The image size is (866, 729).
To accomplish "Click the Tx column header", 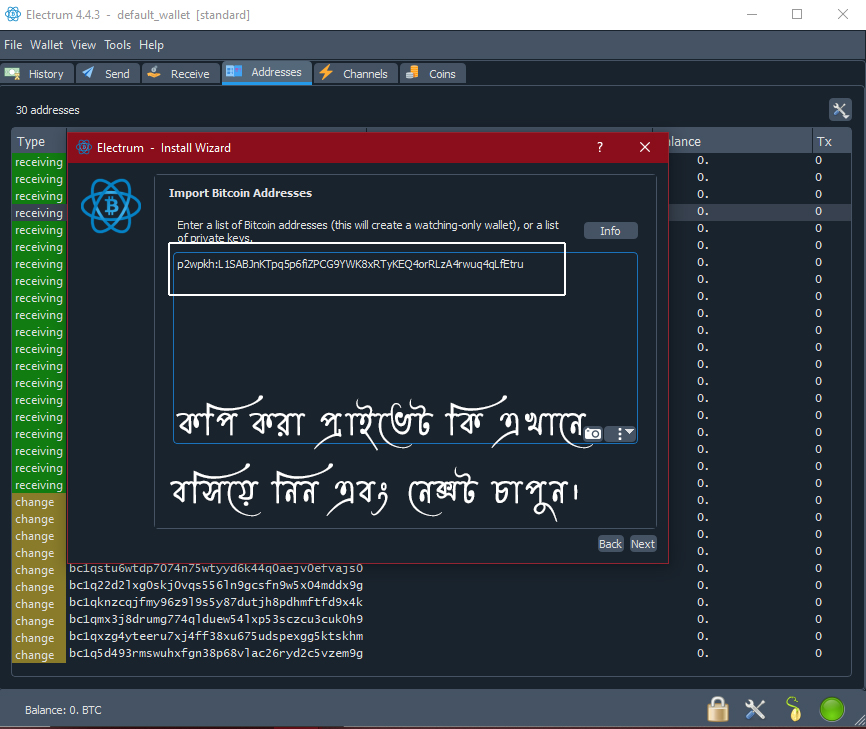I will [x=831, y=141].
